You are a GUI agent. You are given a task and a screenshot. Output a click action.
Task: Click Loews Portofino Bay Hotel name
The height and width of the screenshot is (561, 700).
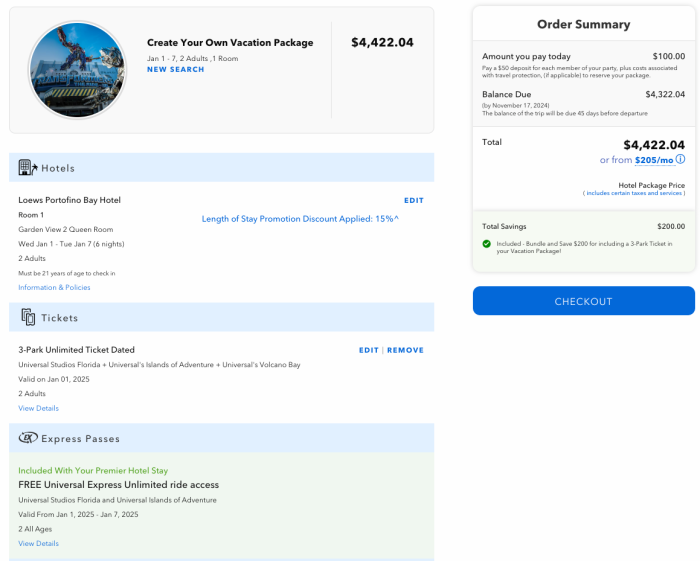[x=69, y=200]
